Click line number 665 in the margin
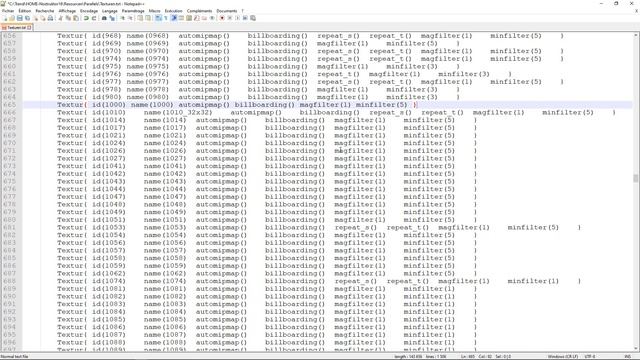The width and height of the screenshot is (640, 360). tap(9, 105)
